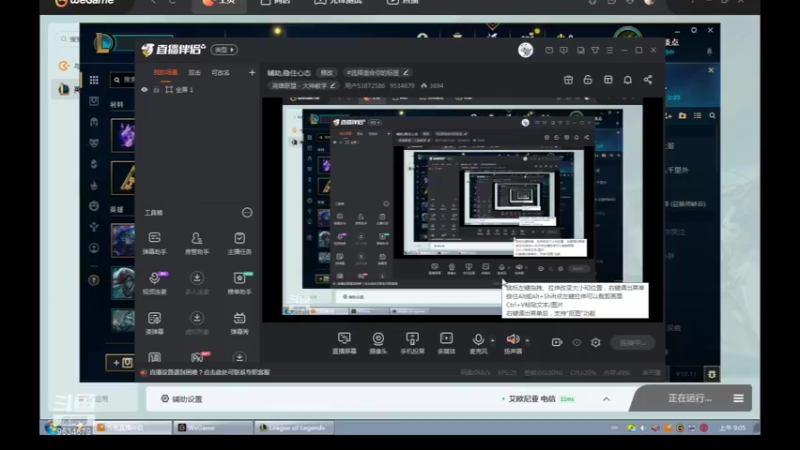Open the mode dropdown next to 直播伴侣 logo
The image size is (800, 450).
(x=224, y=50)
